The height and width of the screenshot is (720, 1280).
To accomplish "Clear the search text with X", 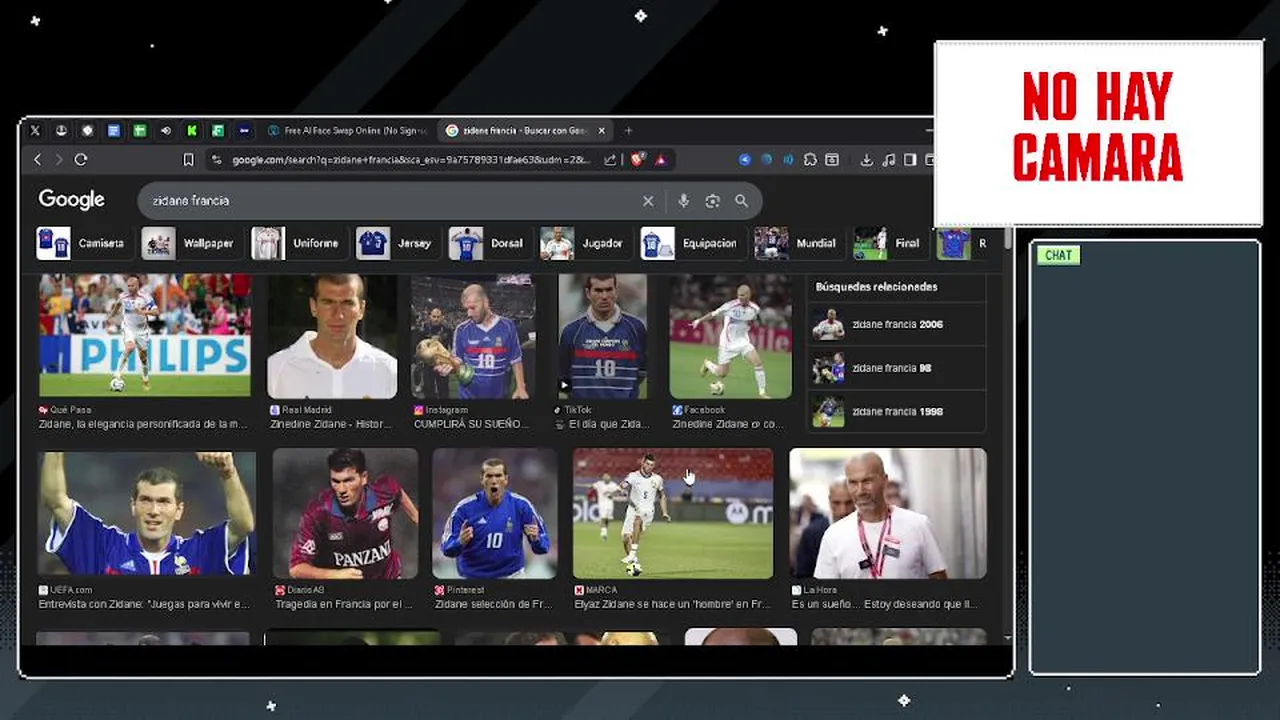I will click(x=648, y=201).
